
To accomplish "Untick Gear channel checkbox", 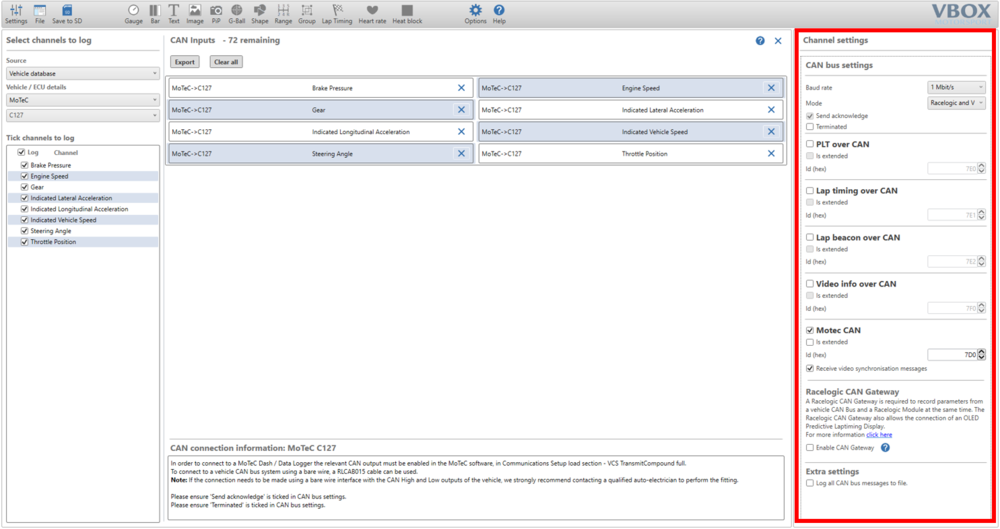I will (24, 187).
